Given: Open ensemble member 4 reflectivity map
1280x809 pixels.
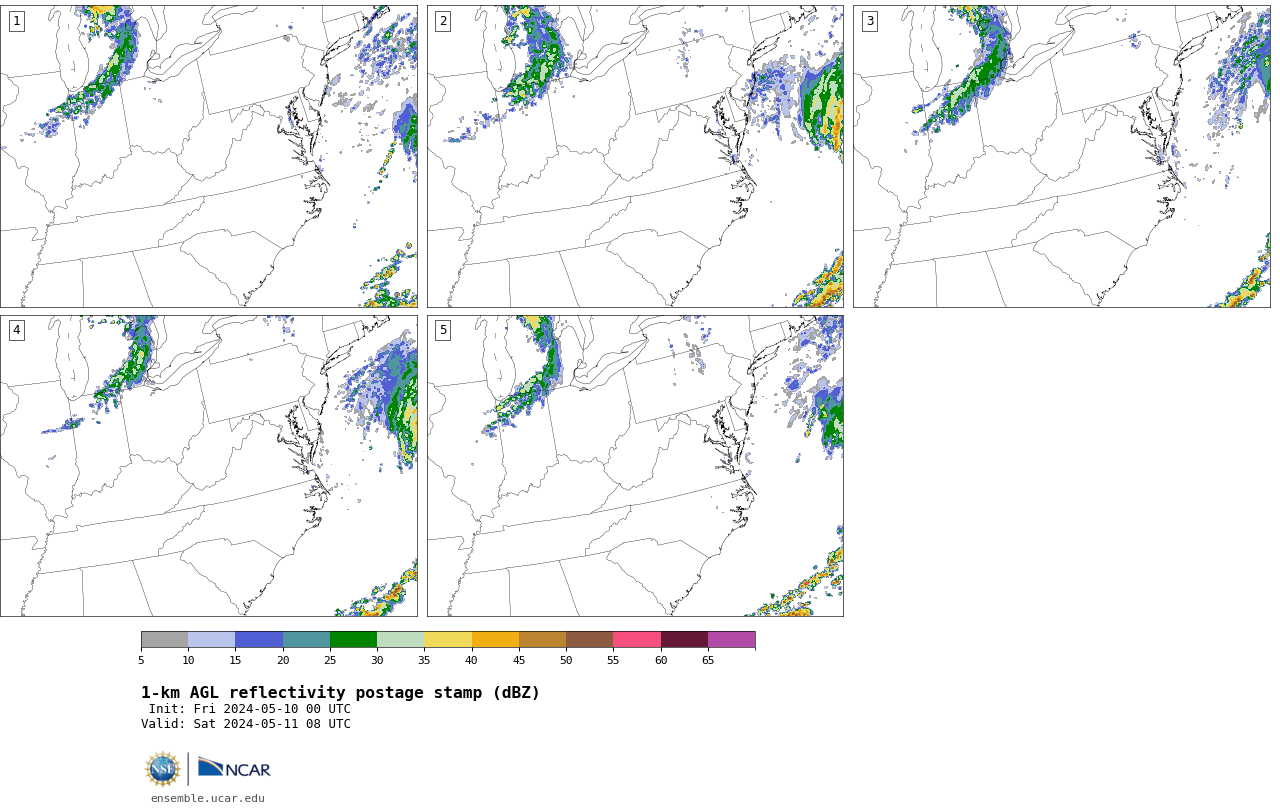Looking at the screenshot, I should coord(209,466).
